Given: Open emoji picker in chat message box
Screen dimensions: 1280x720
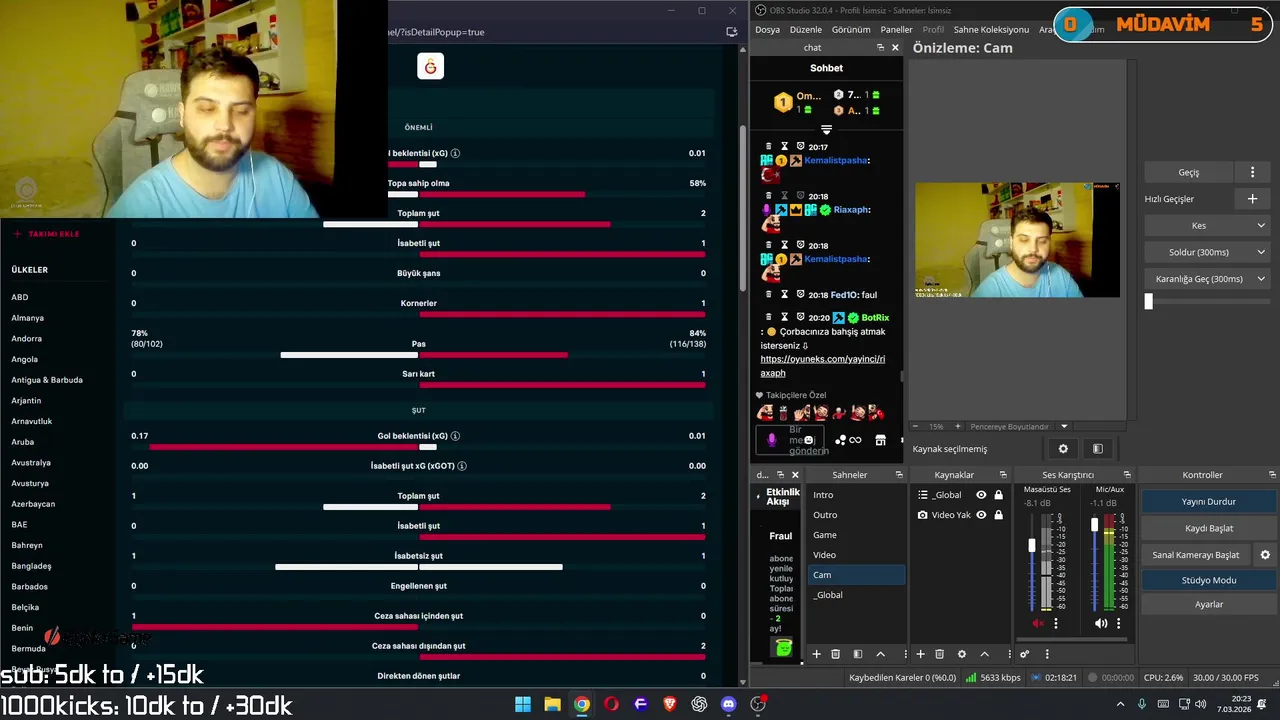Looking at the screenshot, I should click(x=809, y=440).
